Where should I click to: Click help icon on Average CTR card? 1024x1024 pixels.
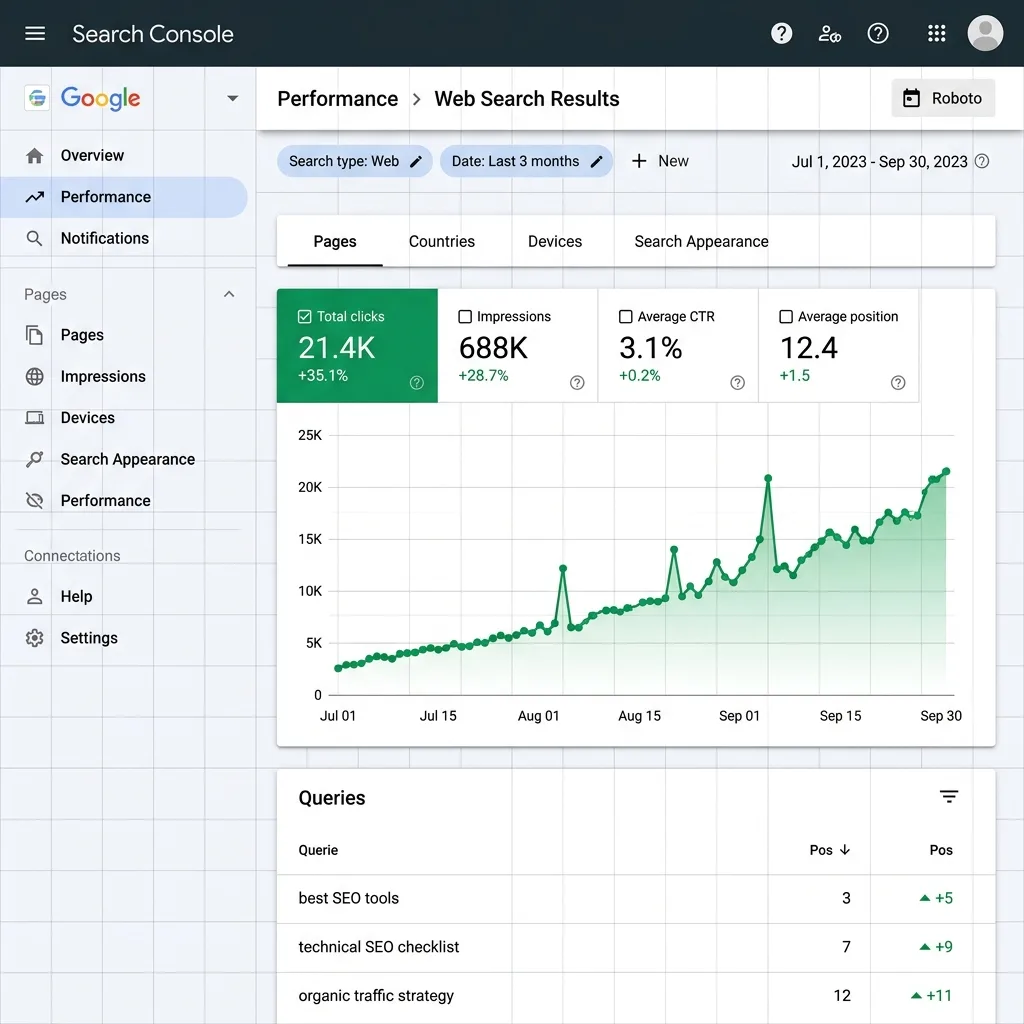(x=737, y=383)
